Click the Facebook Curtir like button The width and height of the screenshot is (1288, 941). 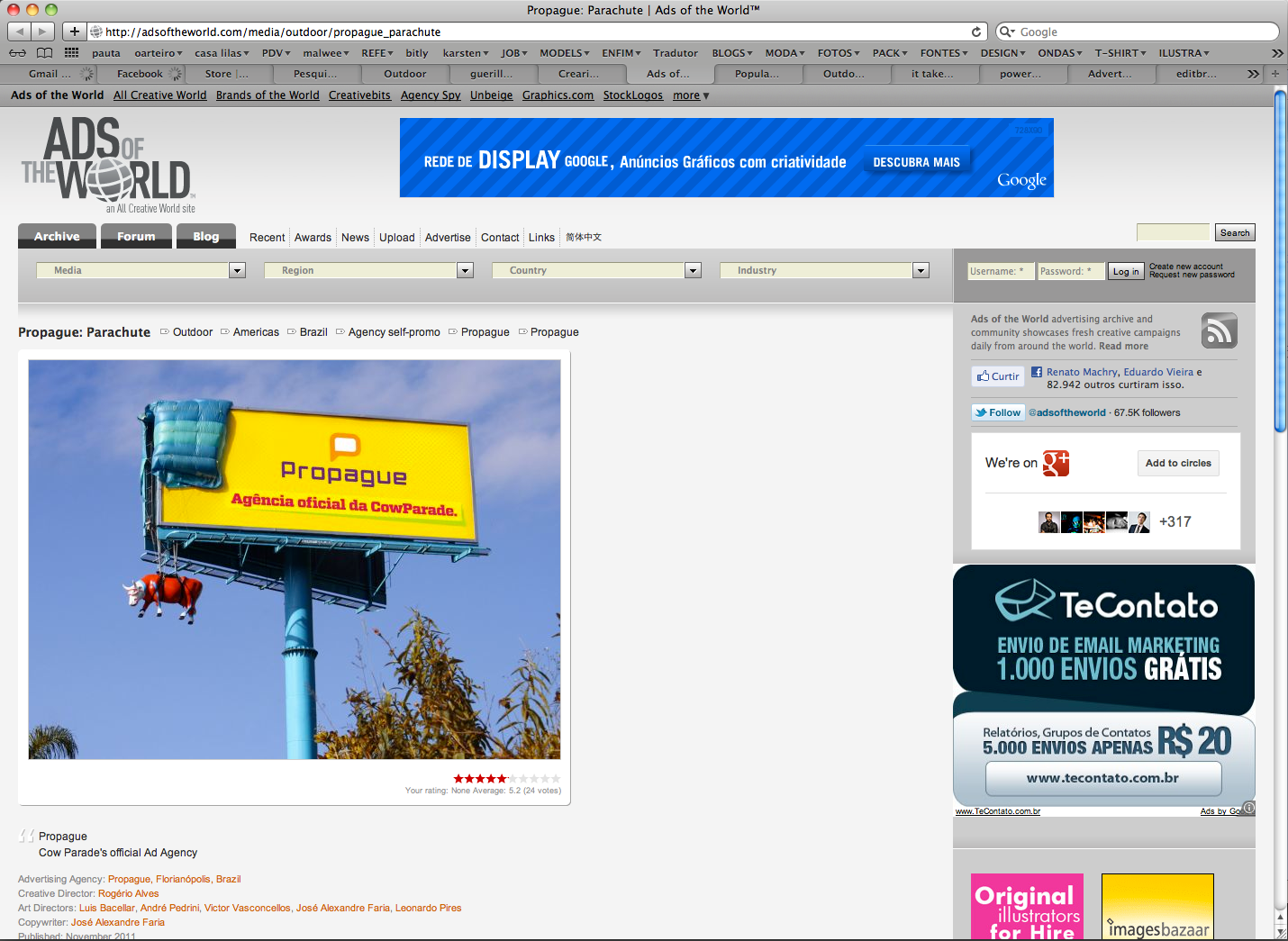(998, 376)
